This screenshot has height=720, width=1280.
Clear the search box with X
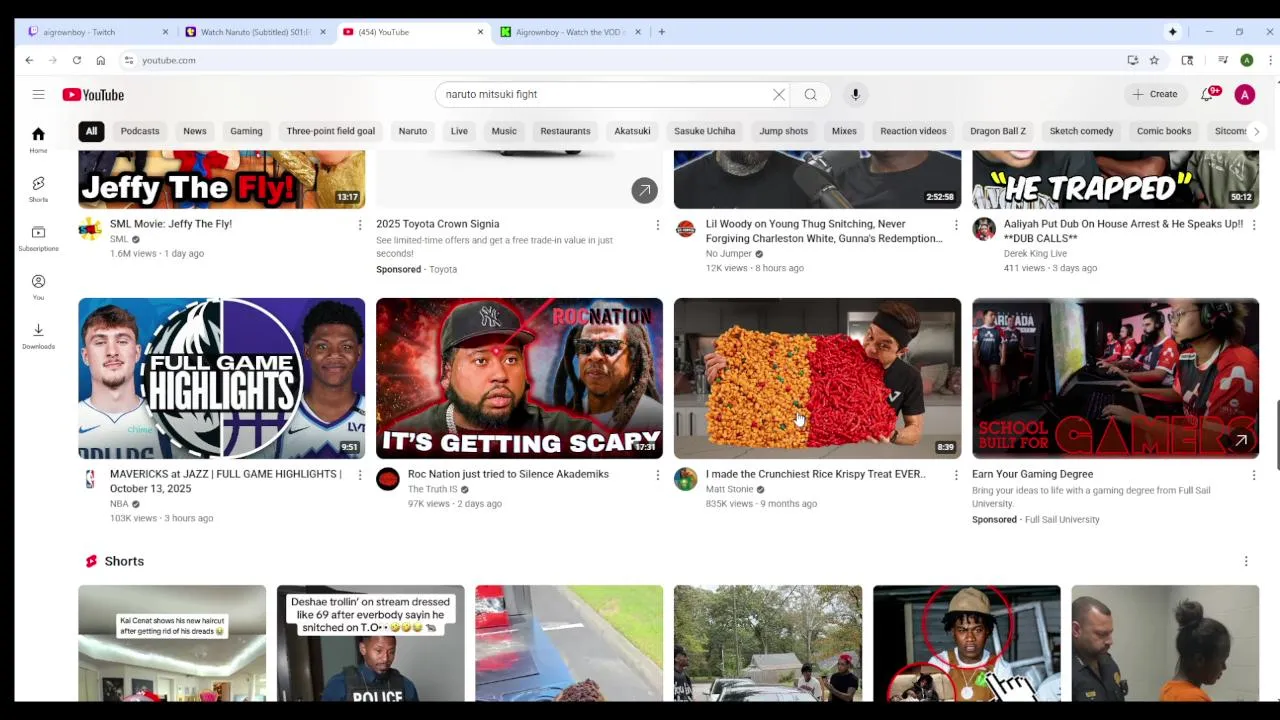tap(779, 94)
